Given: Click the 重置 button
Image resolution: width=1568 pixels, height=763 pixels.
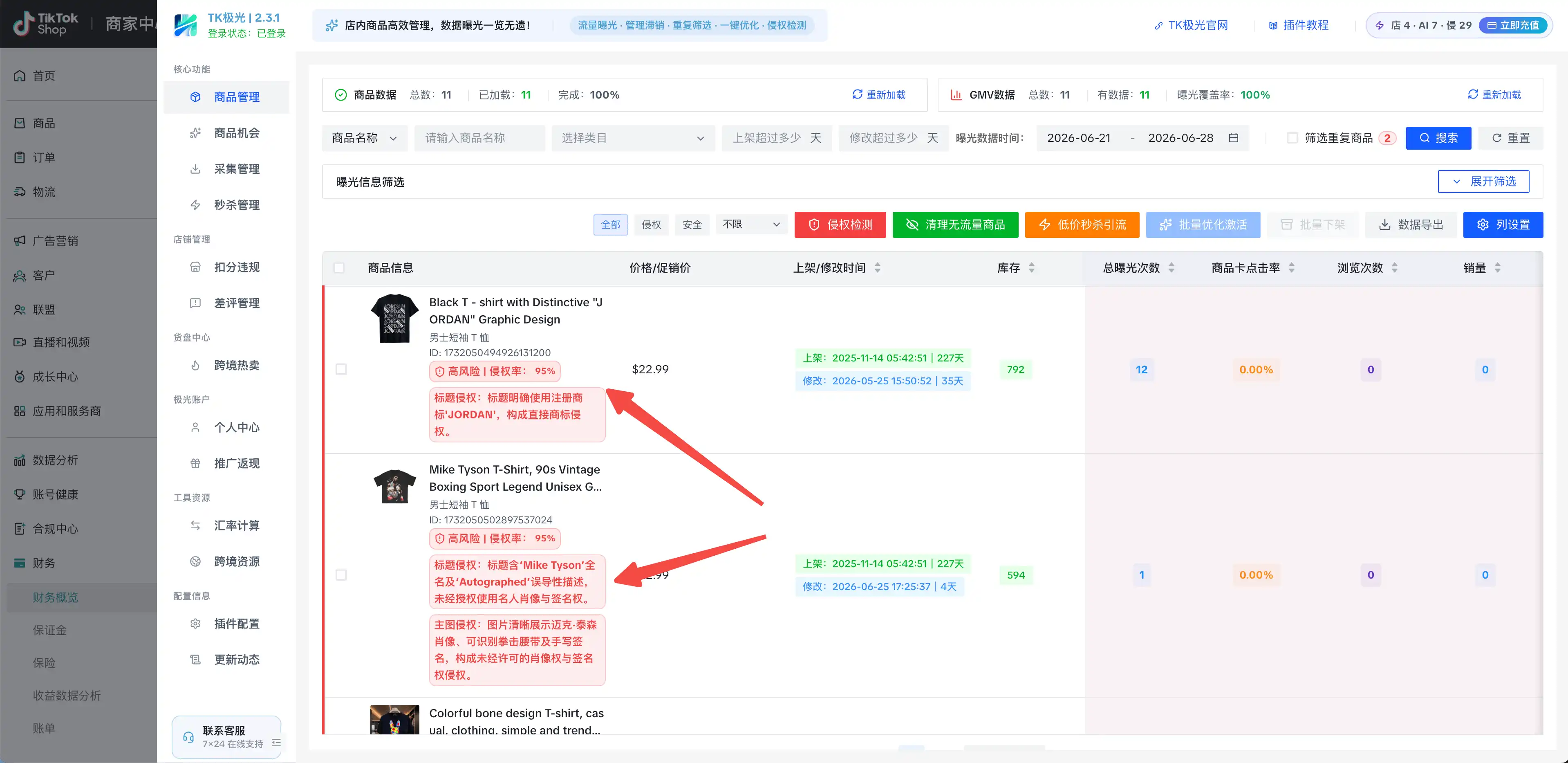Looking at the screenshot, I should point(1510,138).
